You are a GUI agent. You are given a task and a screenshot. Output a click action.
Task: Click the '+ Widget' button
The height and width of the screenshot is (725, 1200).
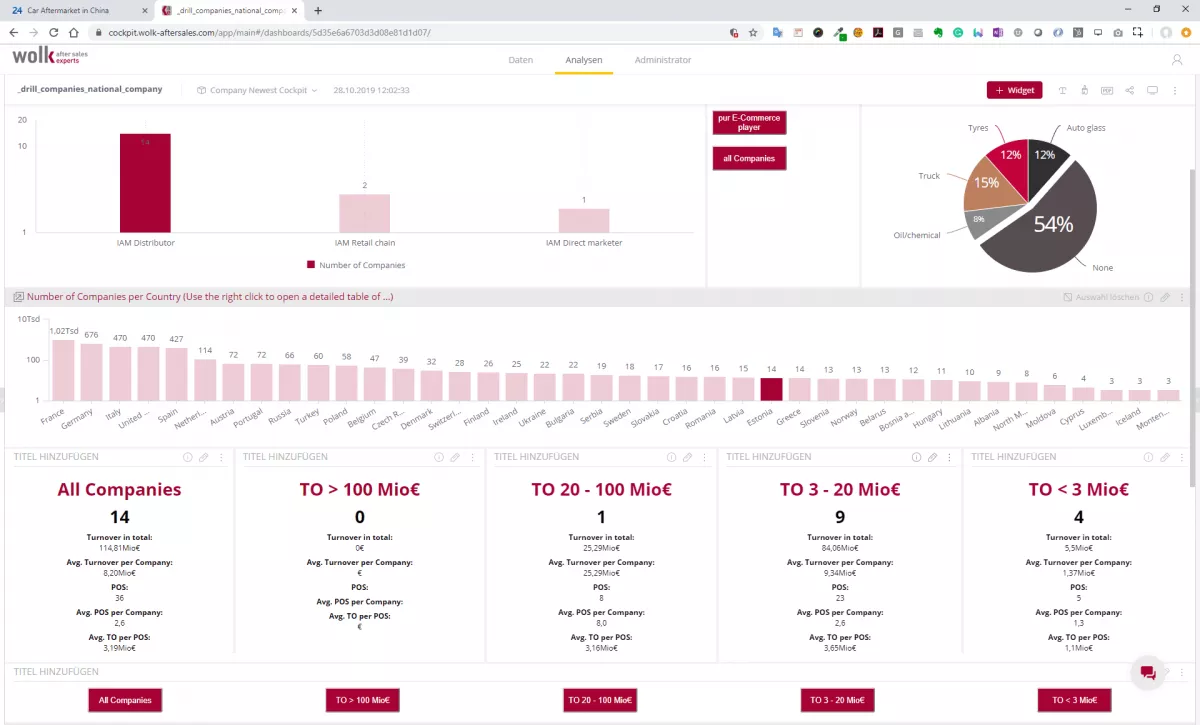[1014, 90]
